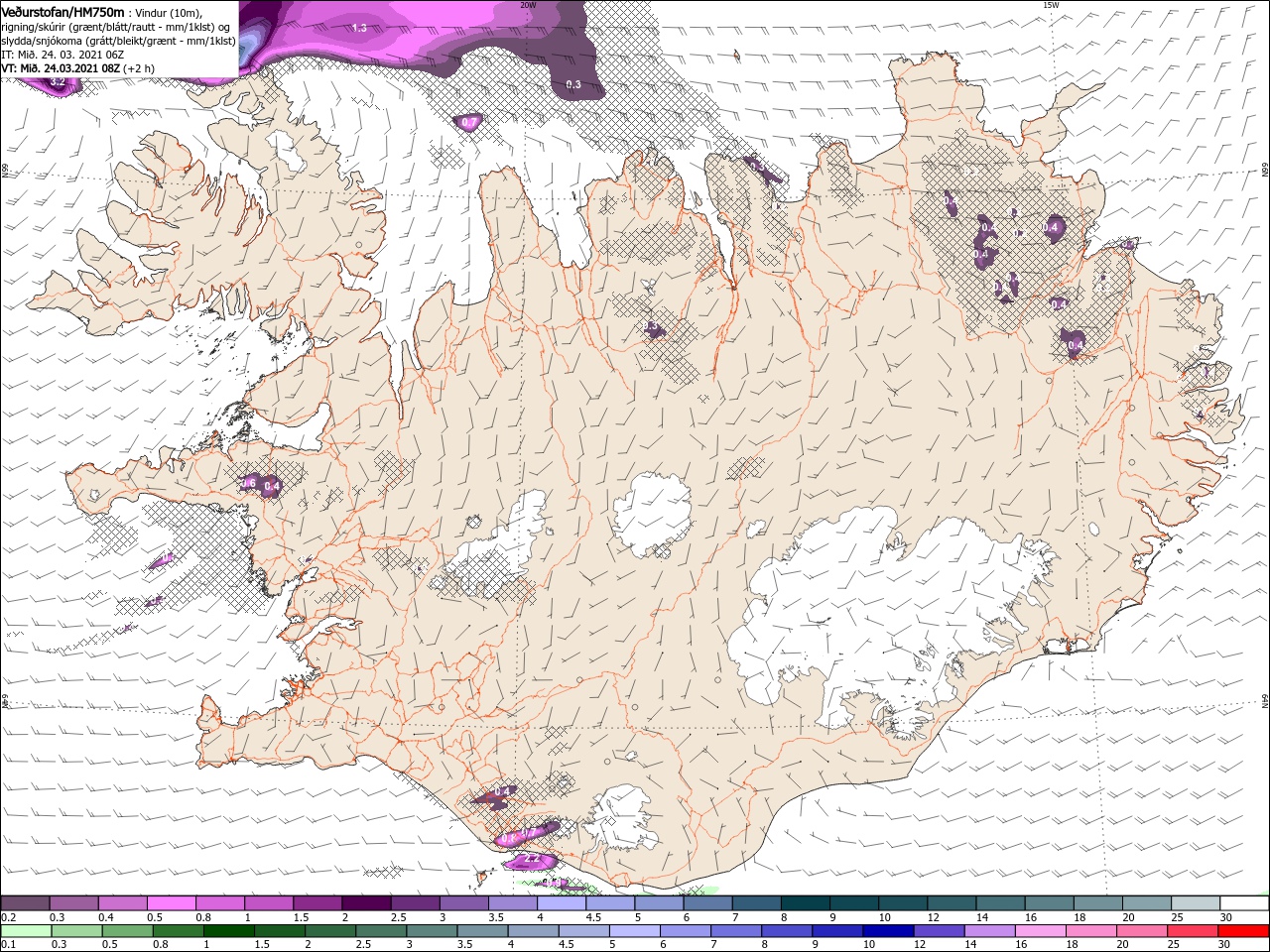Select the bright pink swatch between 0.5 and 0.8

[x=171, y=903]
